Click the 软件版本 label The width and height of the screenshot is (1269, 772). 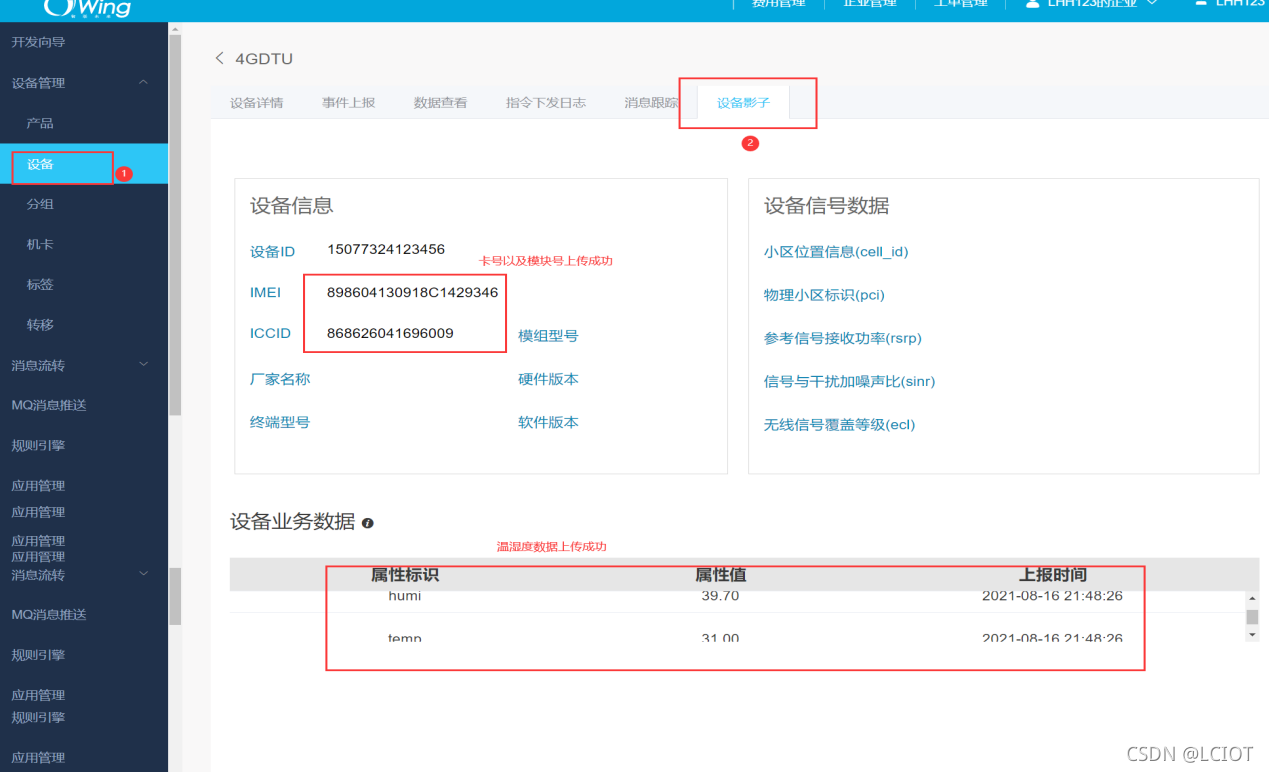pyautogui.click(x=548, y=422)
